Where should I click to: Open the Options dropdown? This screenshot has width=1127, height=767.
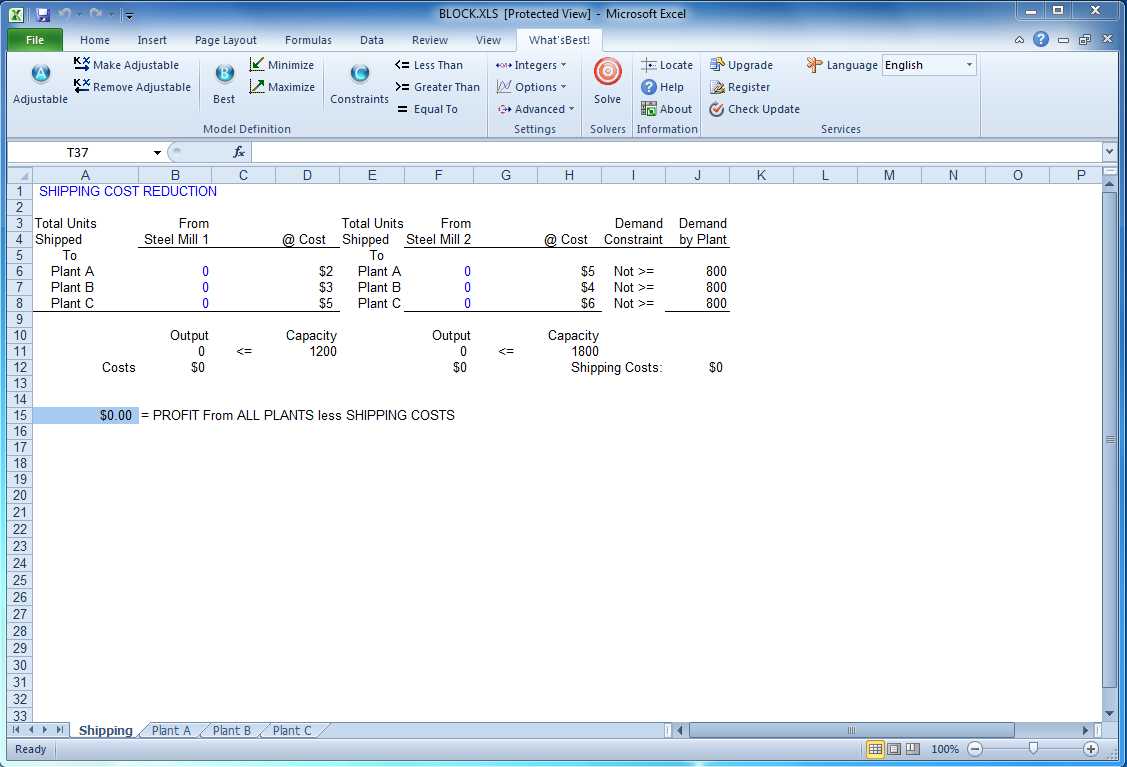532,87
